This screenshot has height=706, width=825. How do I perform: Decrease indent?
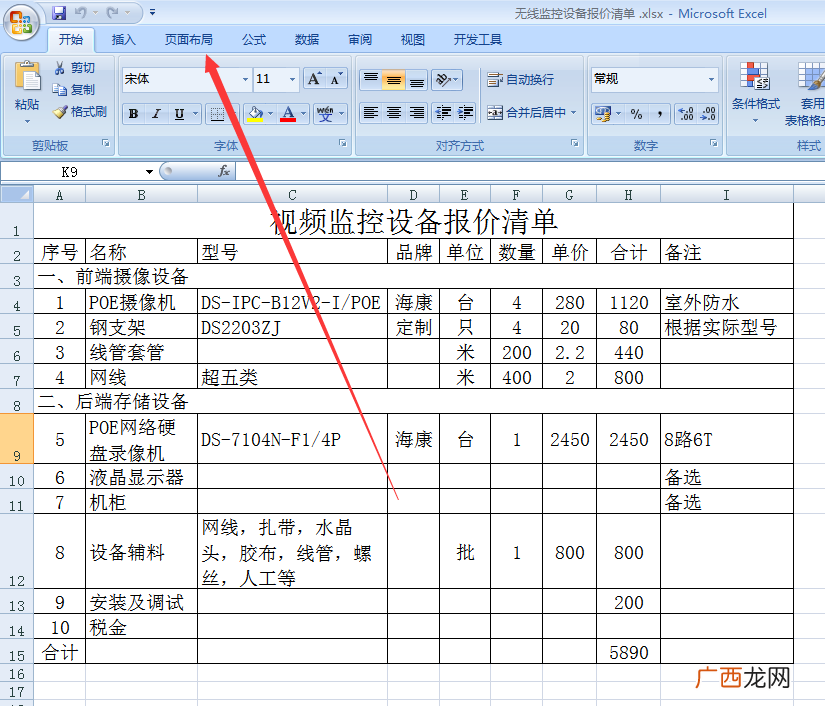tap(443, 113)
